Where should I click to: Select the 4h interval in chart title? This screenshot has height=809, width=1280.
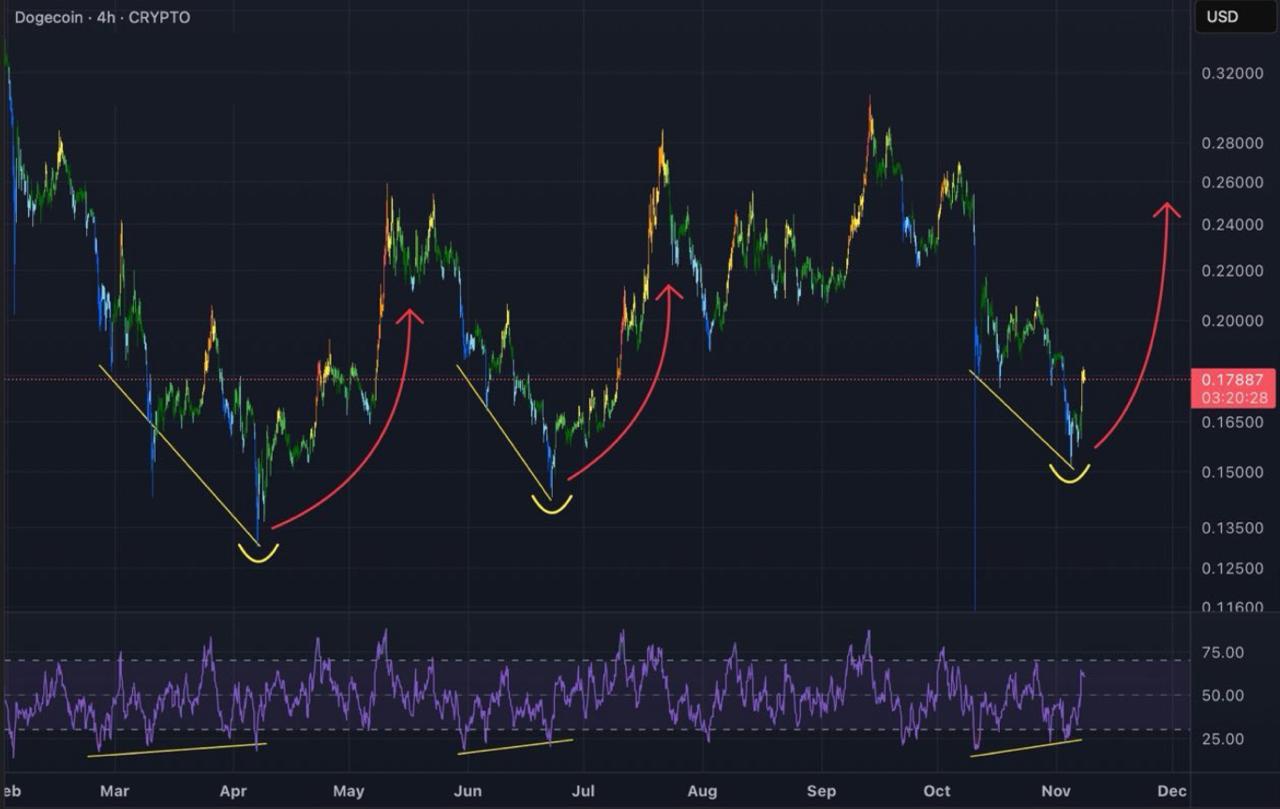tap(106, 18)
